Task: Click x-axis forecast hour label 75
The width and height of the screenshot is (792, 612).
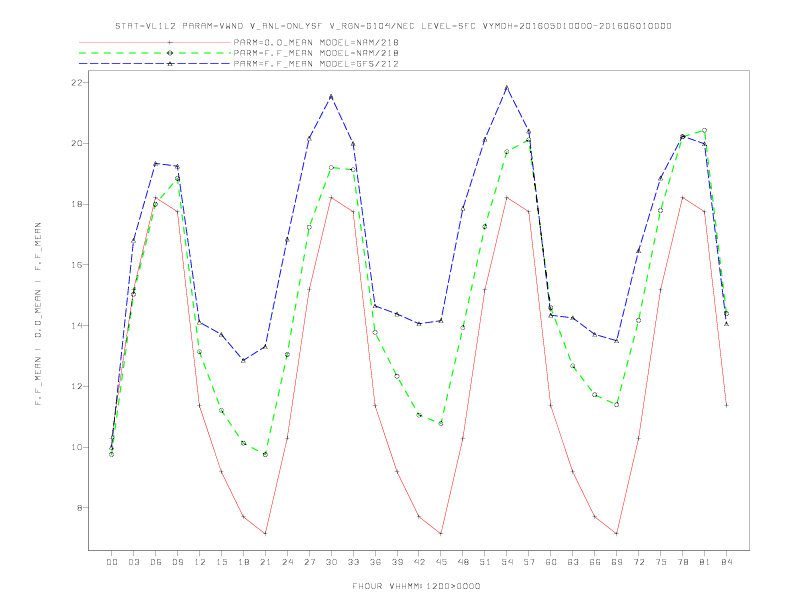Action: click(x=661, y=562)
